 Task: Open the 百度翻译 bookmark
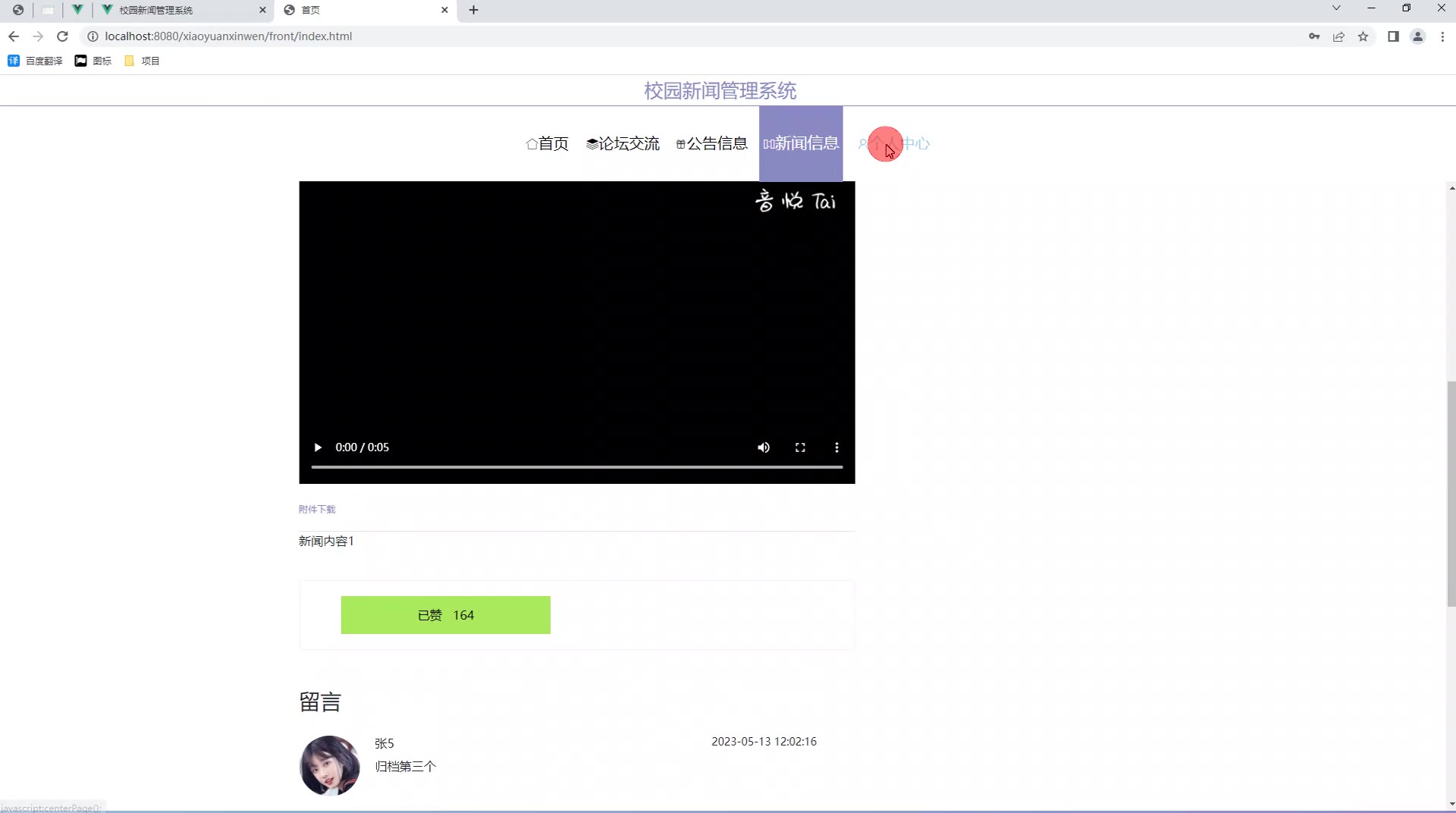point(35,61)
